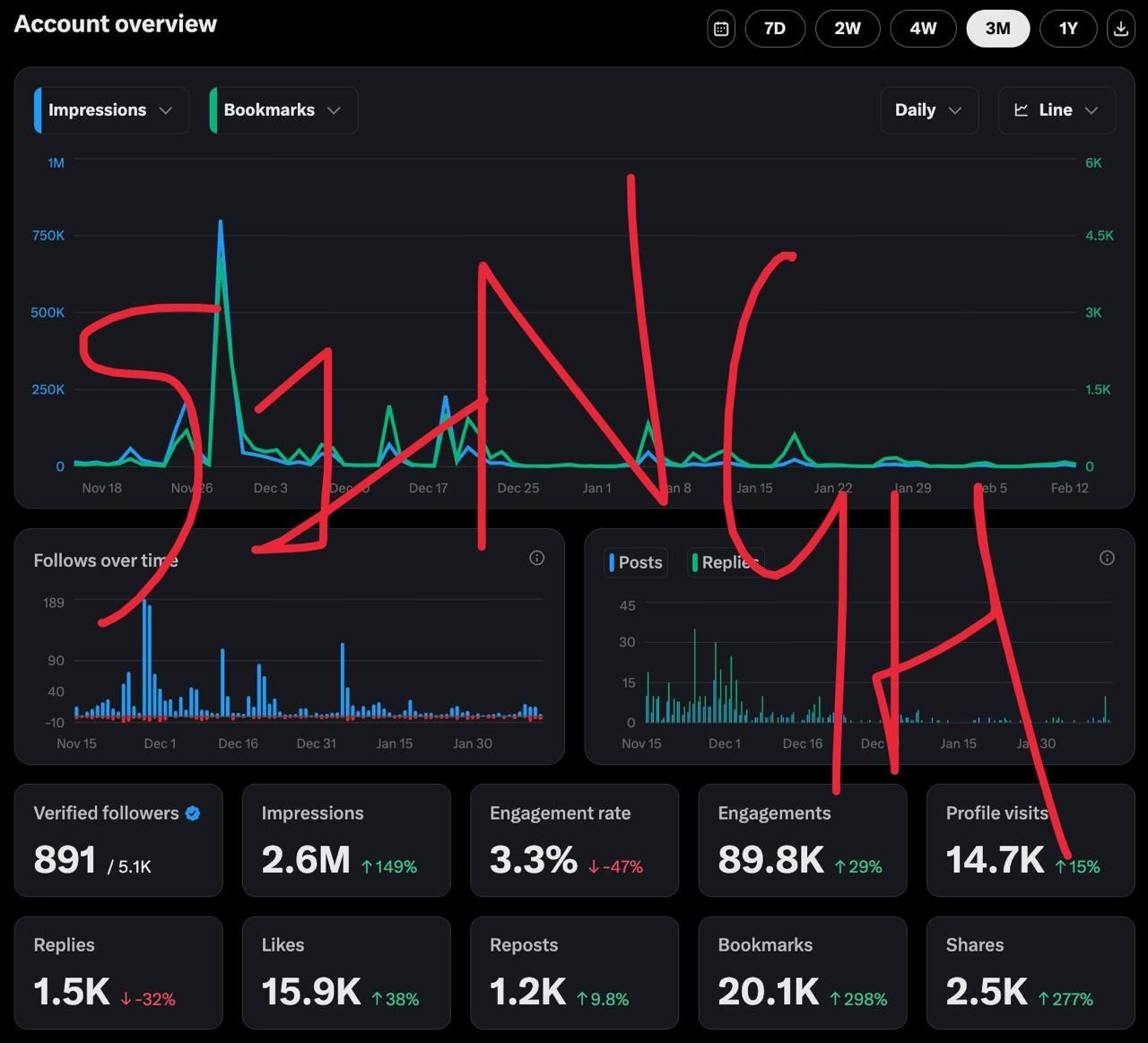Click the 298% bookmarks increase
The width and height of the screenshot is (1148, 1043).
click(x=859, y=998)
